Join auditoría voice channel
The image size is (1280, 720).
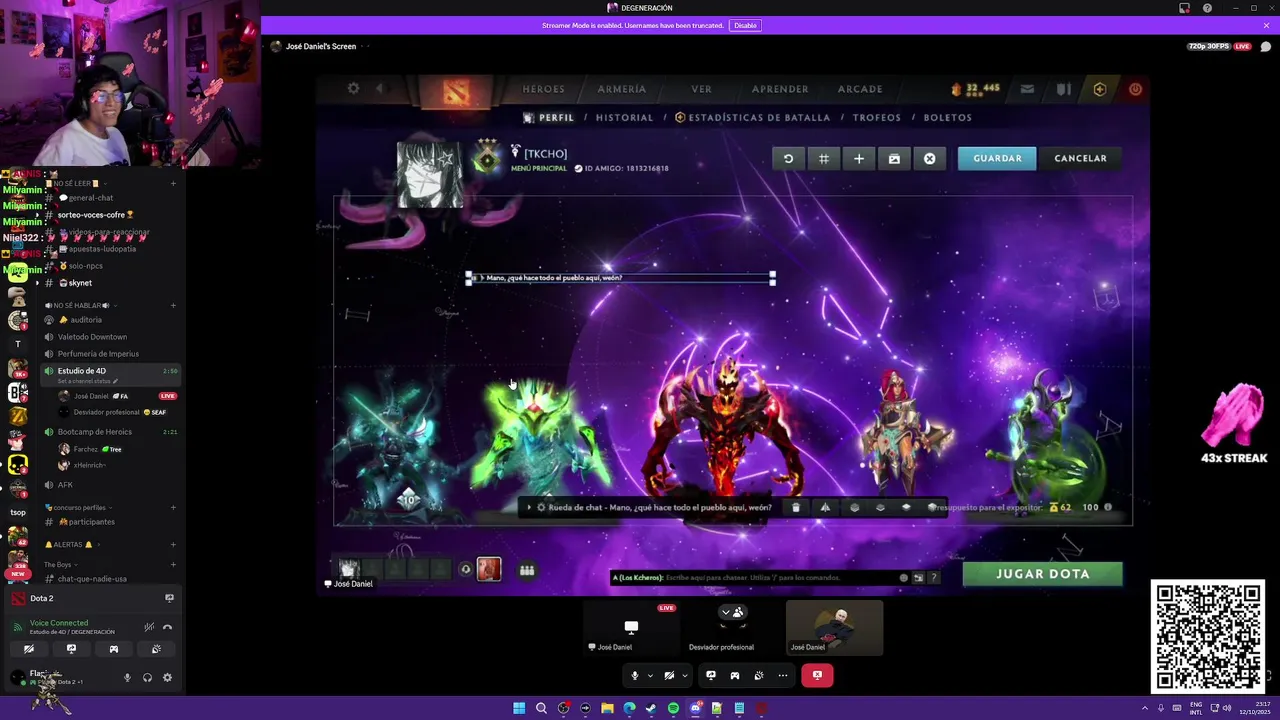point(86,320)
